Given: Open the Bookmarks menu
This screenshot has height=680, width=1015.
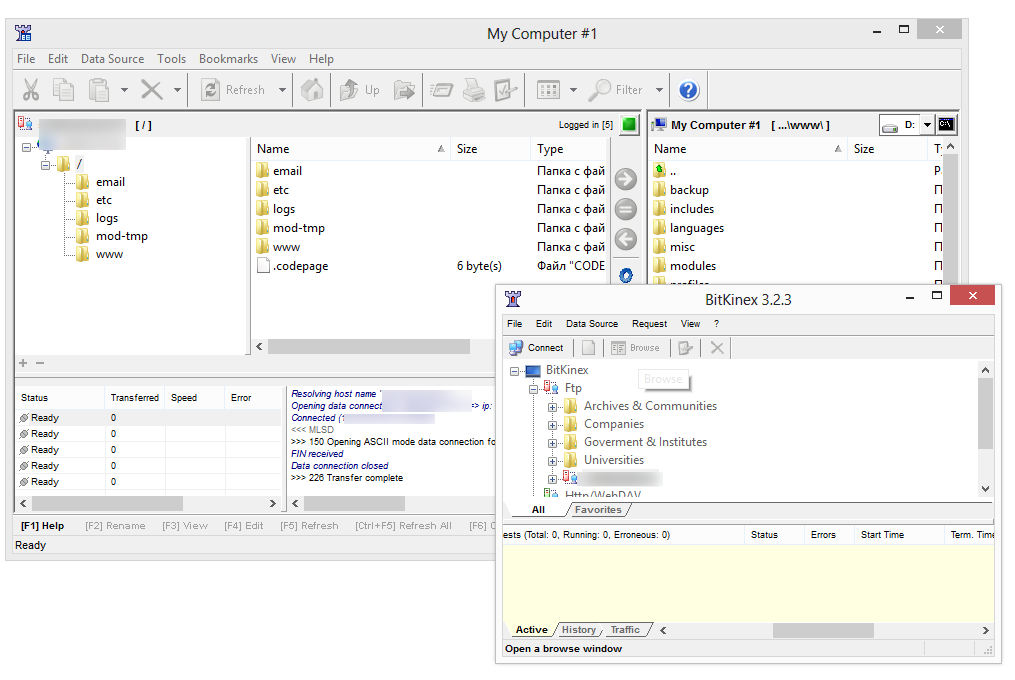Looking at the screenshot, I should tap(228, 59).
